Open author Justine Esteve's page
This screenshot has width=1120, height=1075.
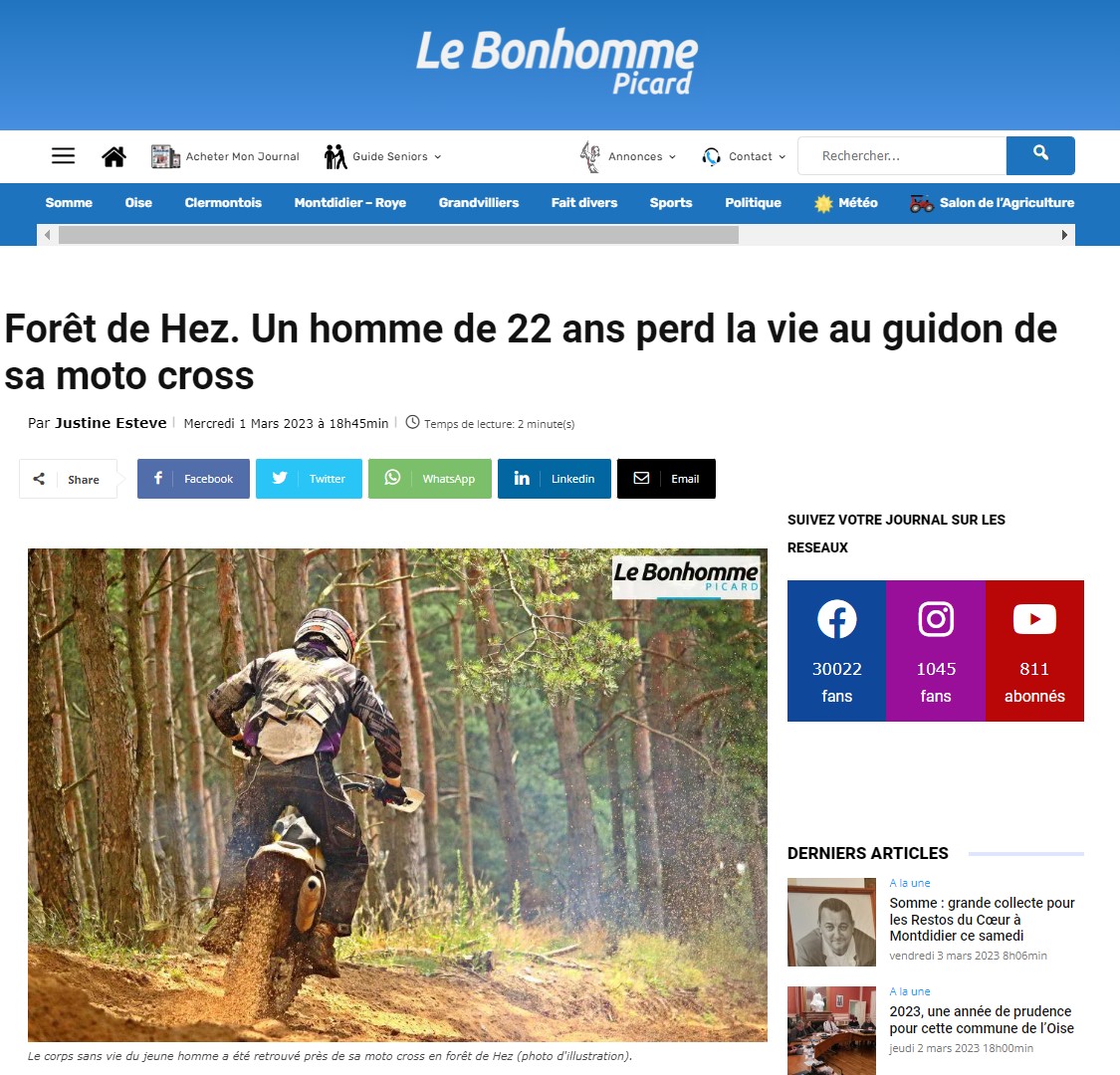coord(111,423)
